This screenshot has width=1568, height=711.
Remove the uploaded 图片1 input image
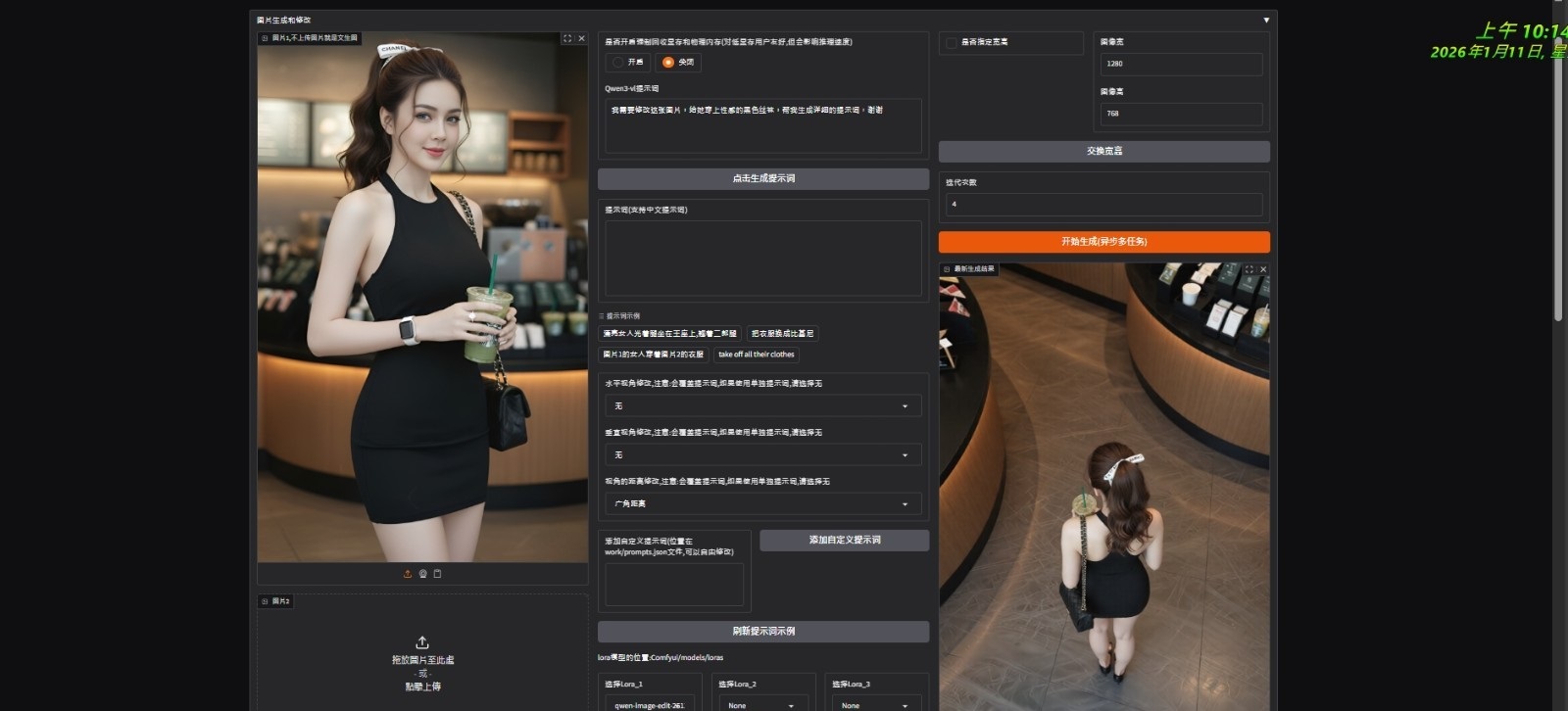[x=581, y=38]
